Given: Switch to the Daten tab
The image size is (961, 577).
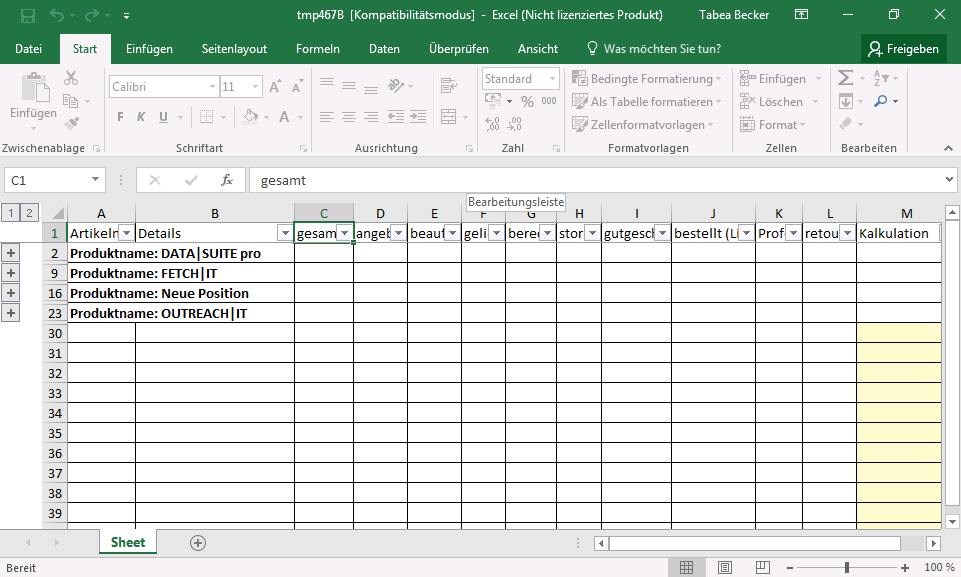Looking at the screenshot, I should tap(384, 49).
